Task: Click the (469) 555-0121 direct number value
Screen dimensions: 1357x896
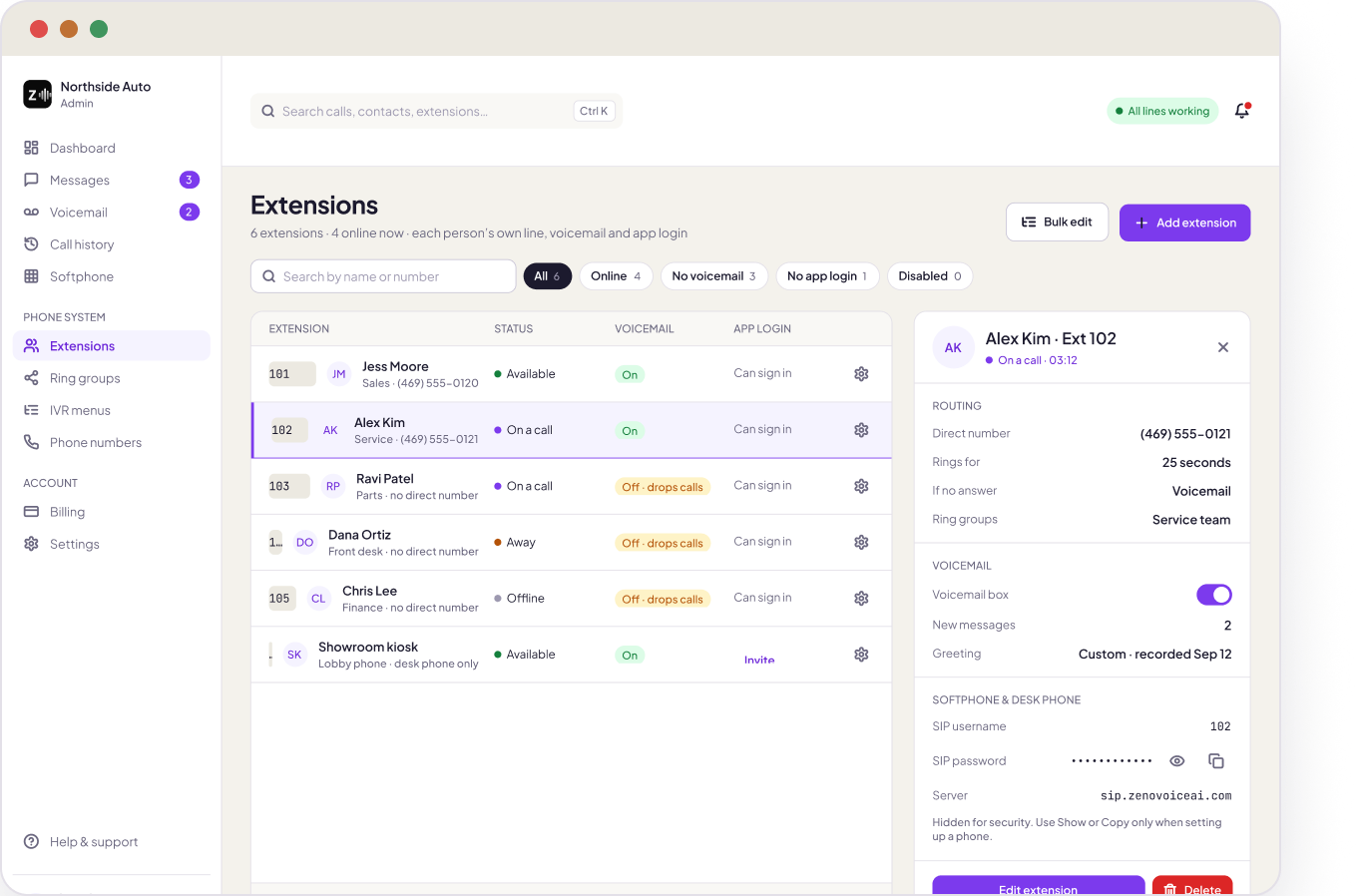Action: [x=1185, y=434]
